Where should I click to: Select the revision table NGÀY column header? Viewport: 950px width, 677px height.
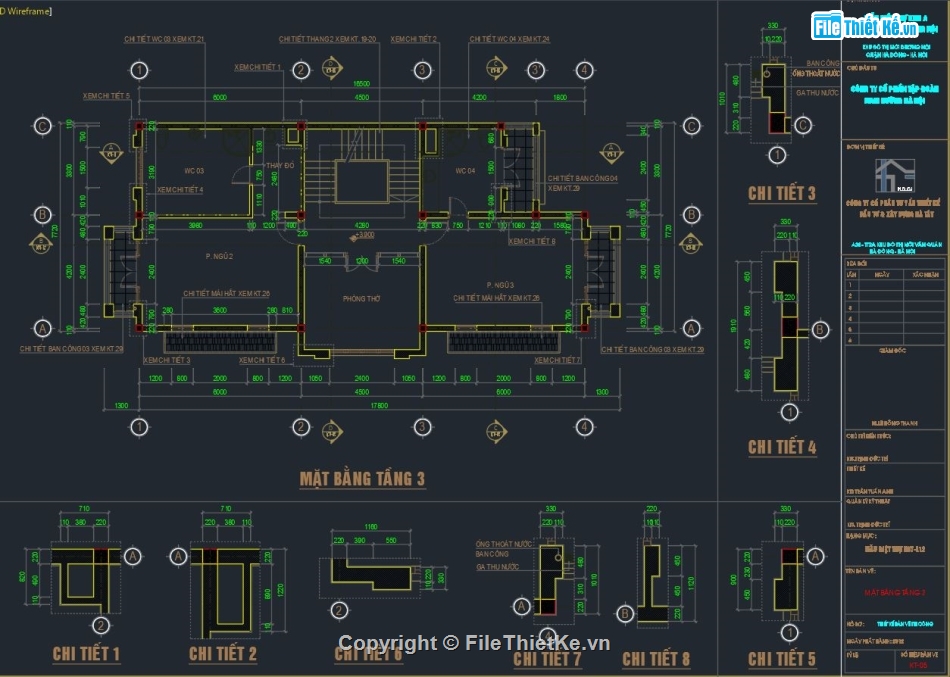882,275
